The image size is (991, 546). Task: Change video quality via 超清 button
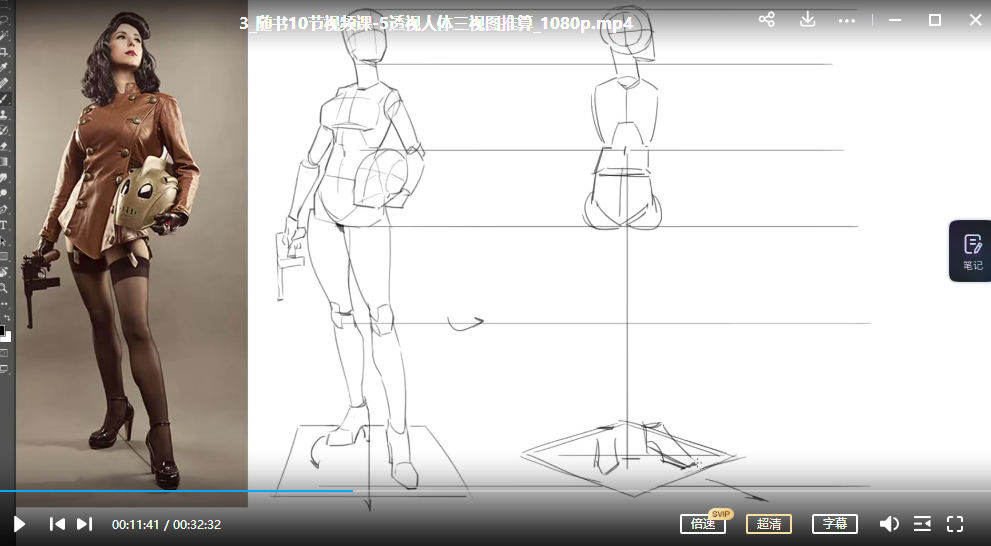768,524
